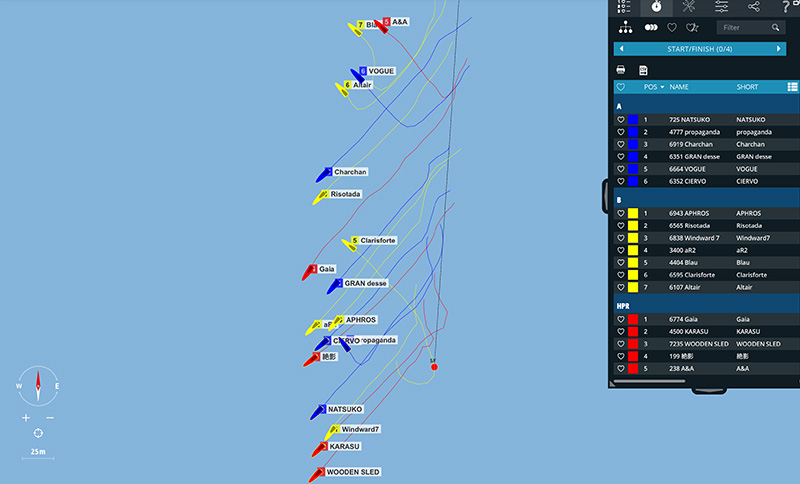Click the panel collapse handle on left edge
Image resolution: width=800 pixels, height=484 pixels.
tap(605, 196)
